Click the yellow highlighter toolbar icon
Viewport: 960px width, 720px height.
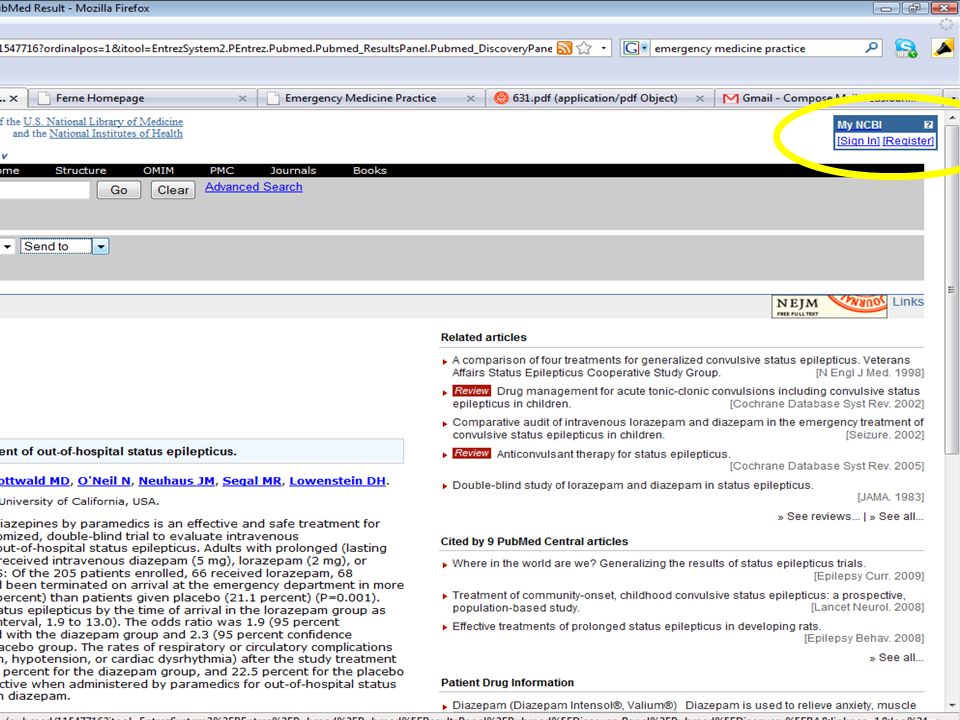(x=943, y=48)
